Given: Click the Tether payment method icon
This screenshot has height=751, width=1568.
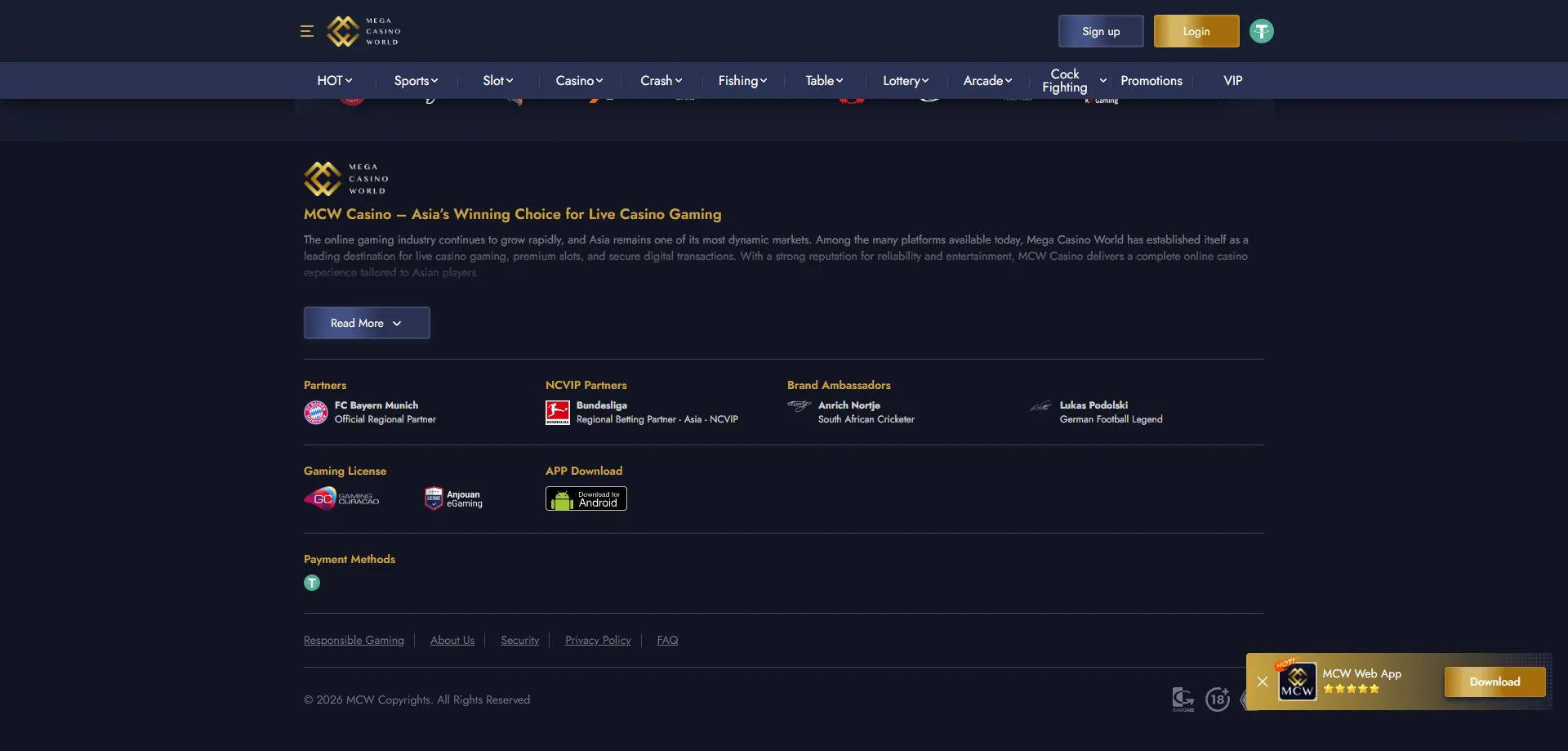Looking at the screenshot, I should (312, 583).
